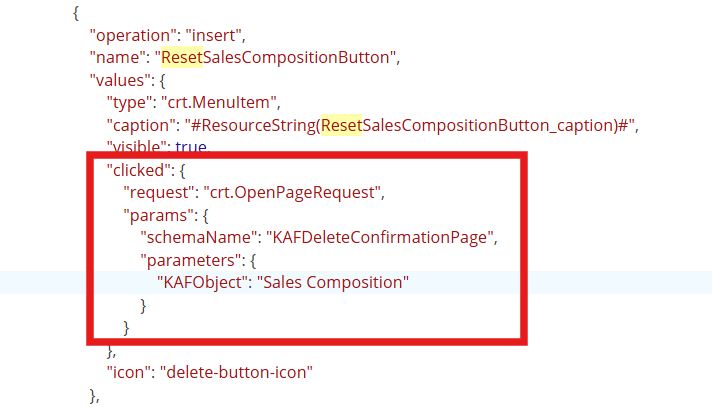Click the "delete-button-icon" value
This screenshot has width=712, height=407.
[x=237, y=372]
